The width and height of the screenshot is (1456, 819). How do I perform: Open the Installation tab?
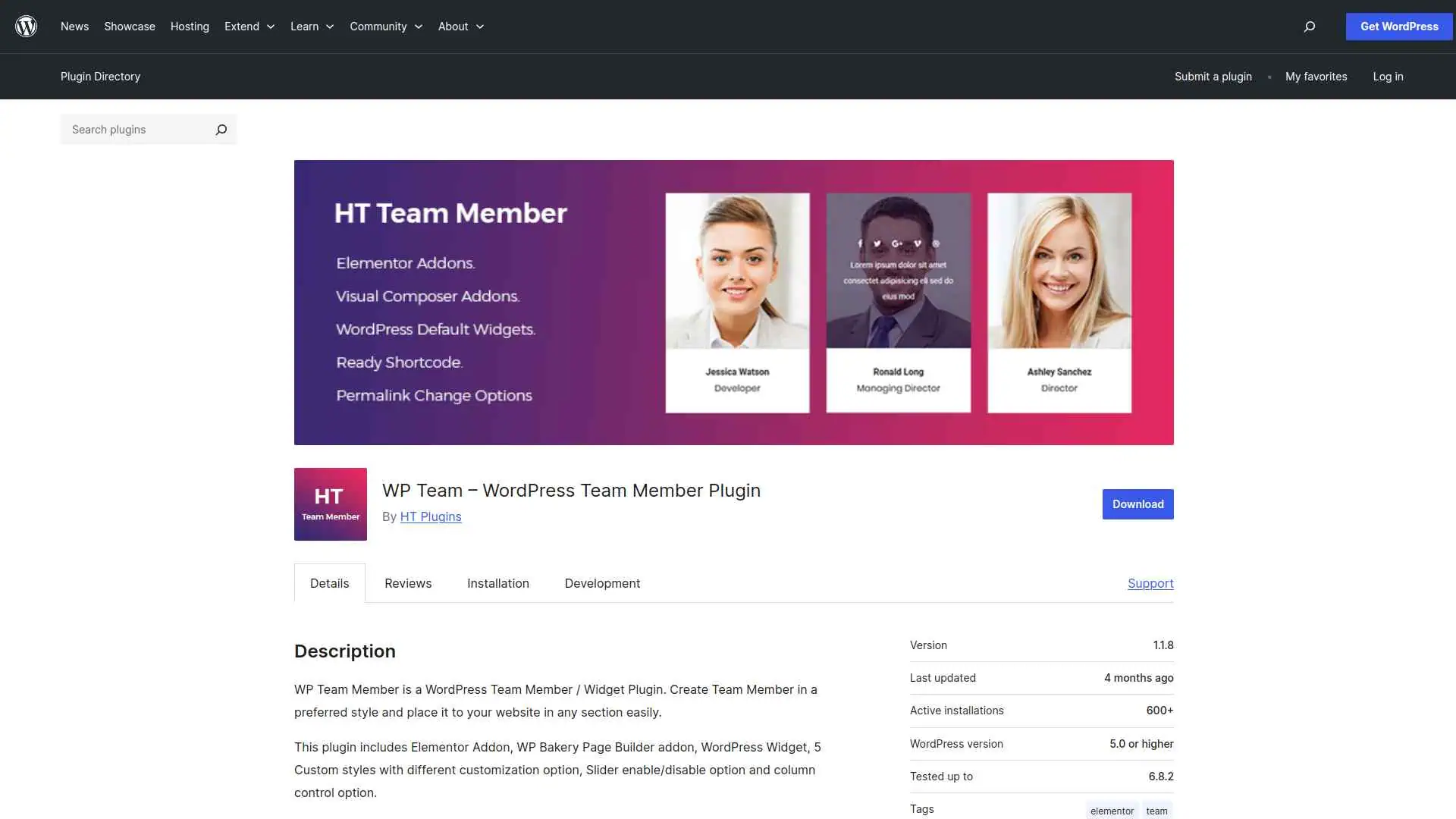pyautogui.click(x=497, y=583)
